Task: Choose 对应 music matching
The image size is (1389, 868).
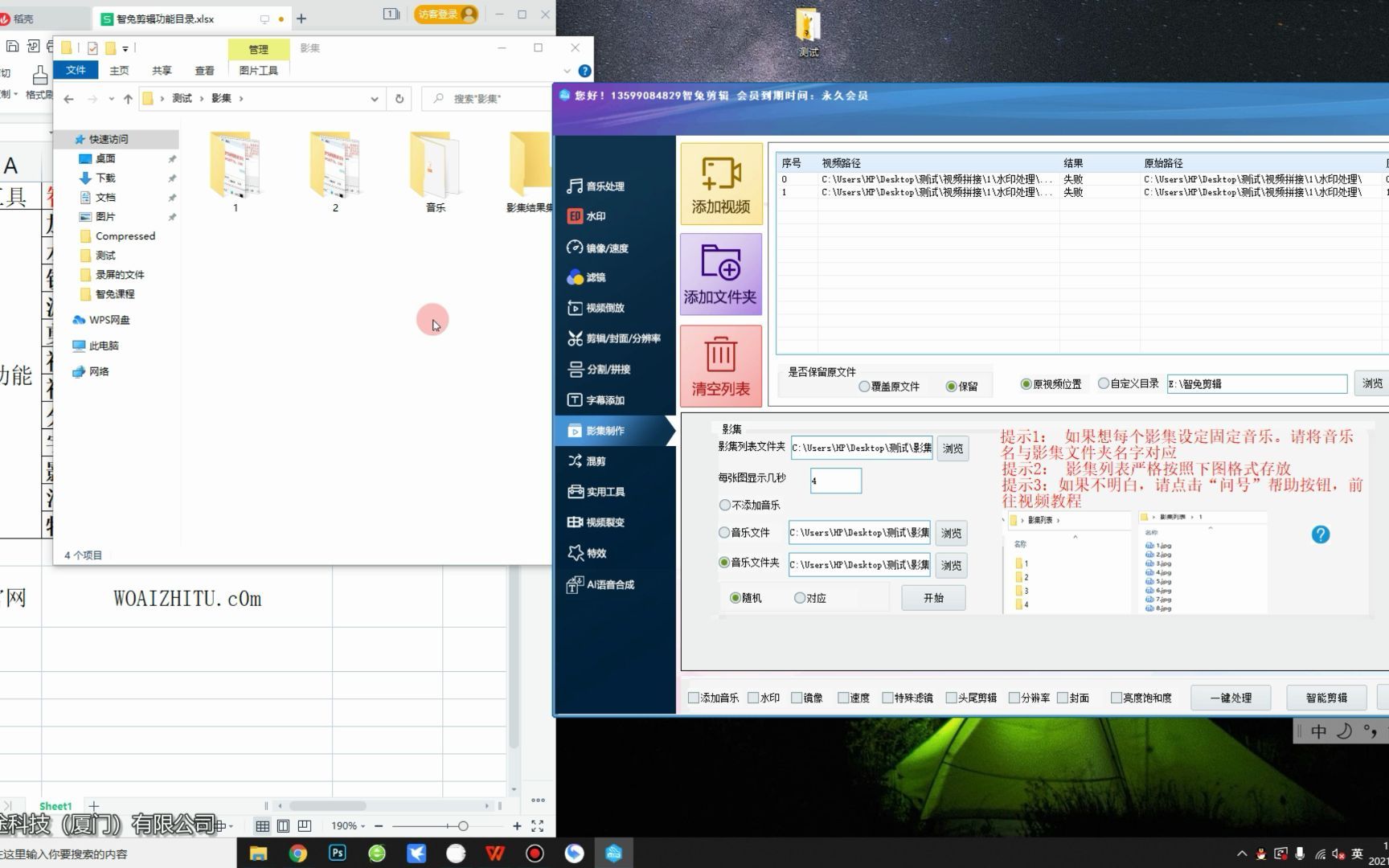Action: click(x=810, y=598)
